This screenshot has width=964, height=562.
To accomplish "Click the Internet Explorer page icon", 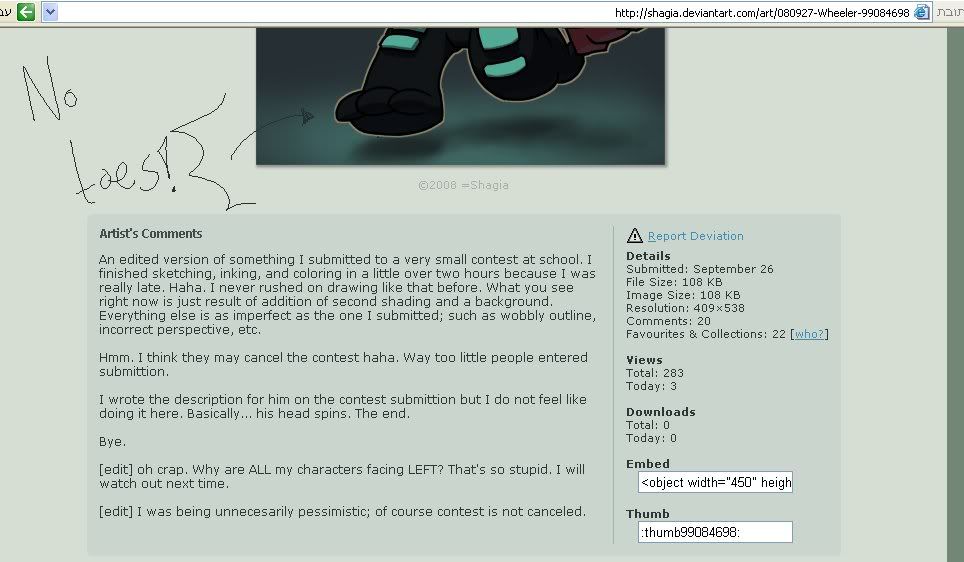I will coord(922,12).
